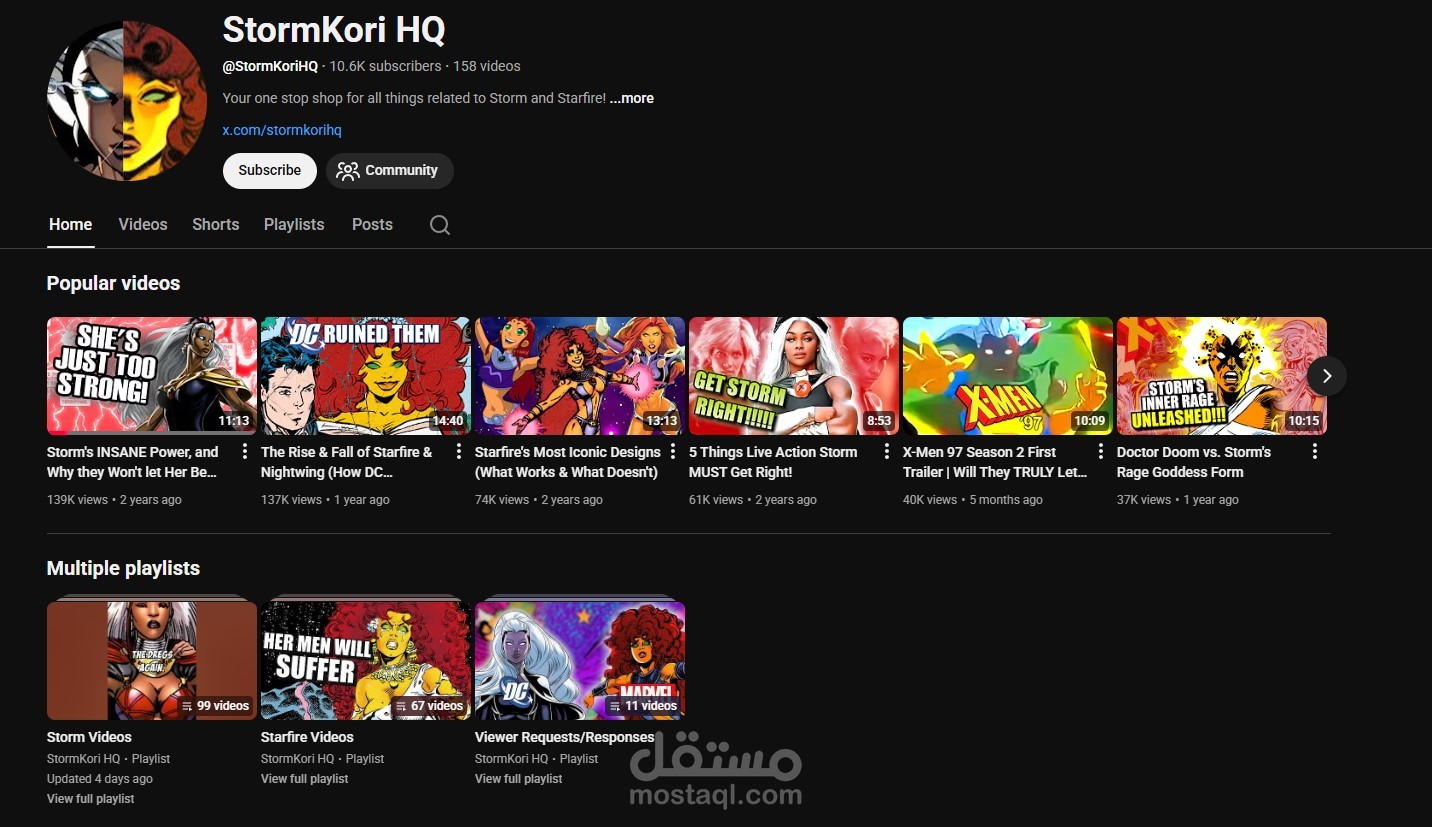
Task: Click 'StormKori HQ' channel name under Storm Videos playlist
Action: pos(83,759)
